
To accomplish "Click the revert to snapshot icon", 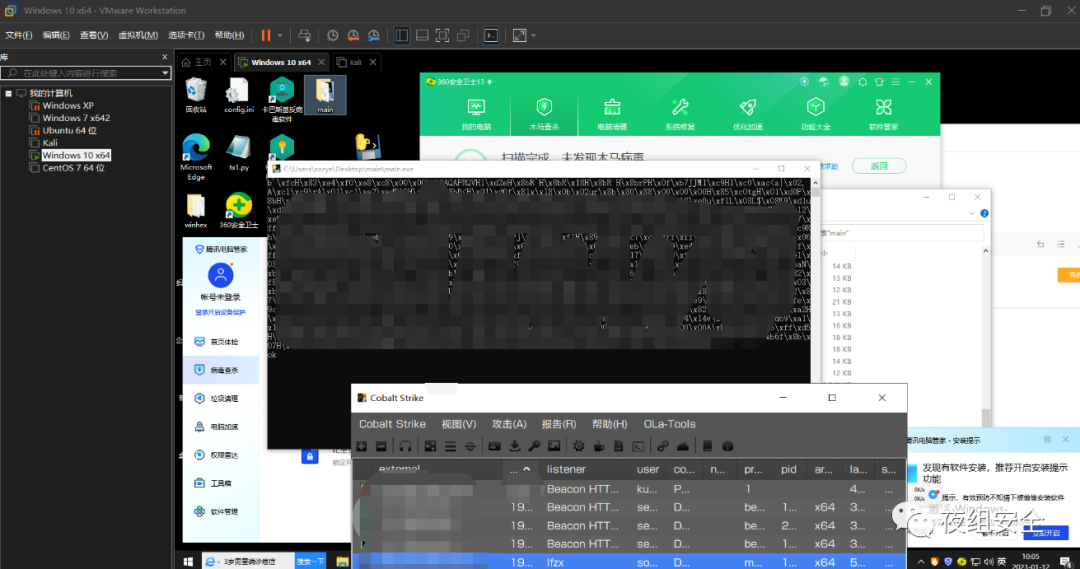I will (353, 35).
